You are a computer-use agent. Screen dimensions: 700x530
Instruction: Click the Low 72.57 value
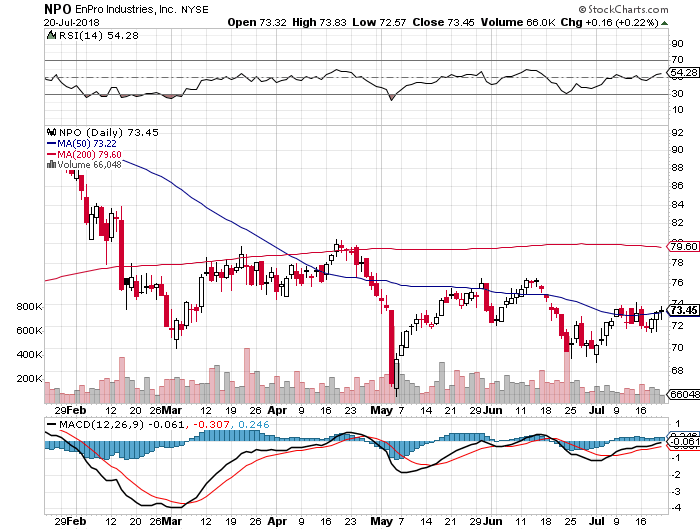pos(379,22)
